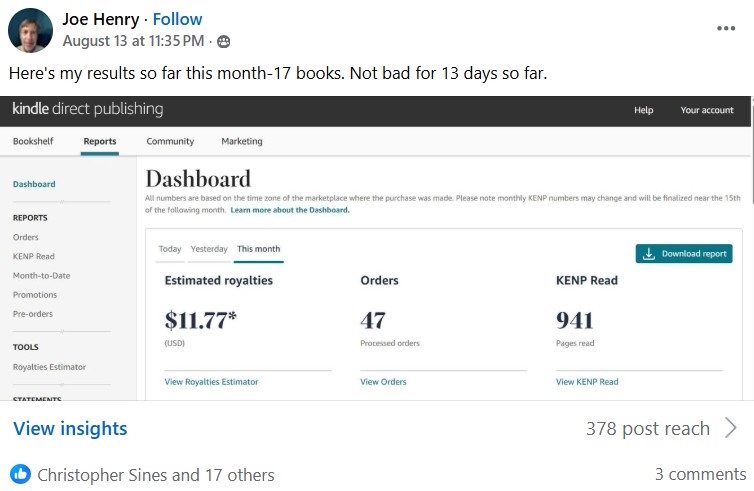Click the blue like reaction icon
Screen dimensions: 754x491
coord(20,475)
